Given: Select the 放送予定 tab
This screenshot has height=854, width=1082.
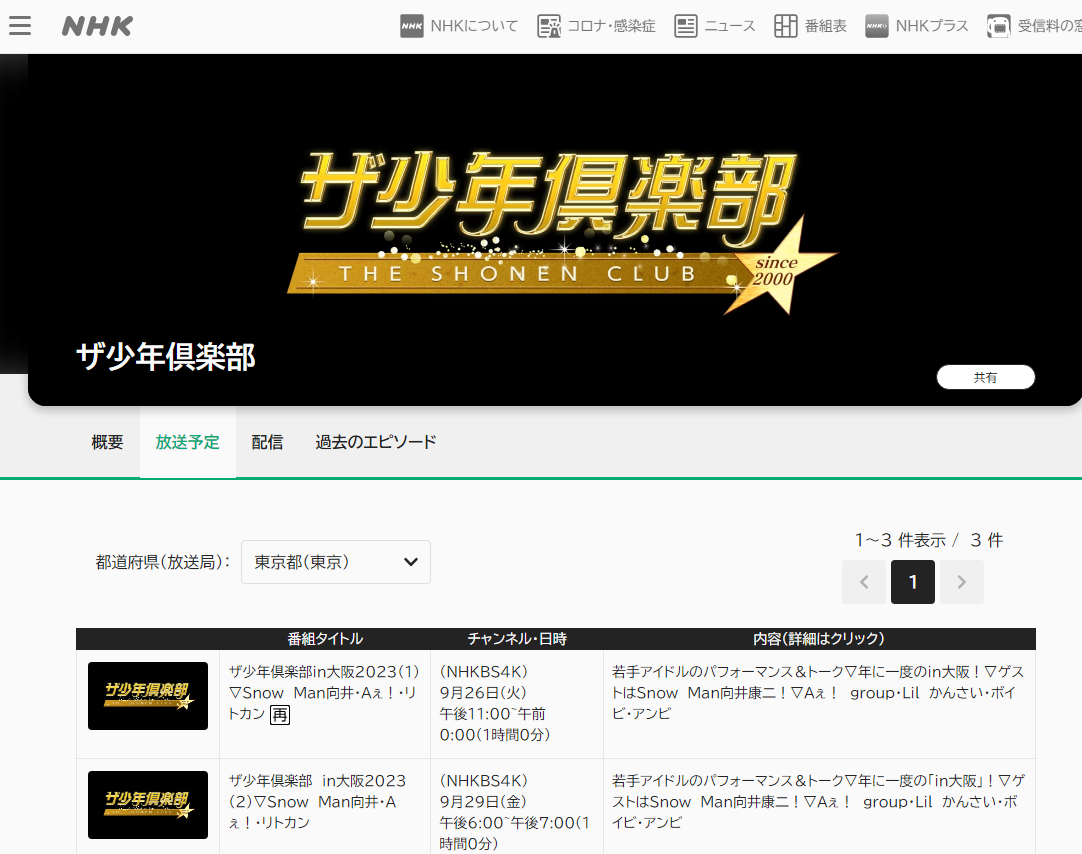Looking at the screenshot, I should [x=188, y=442].
